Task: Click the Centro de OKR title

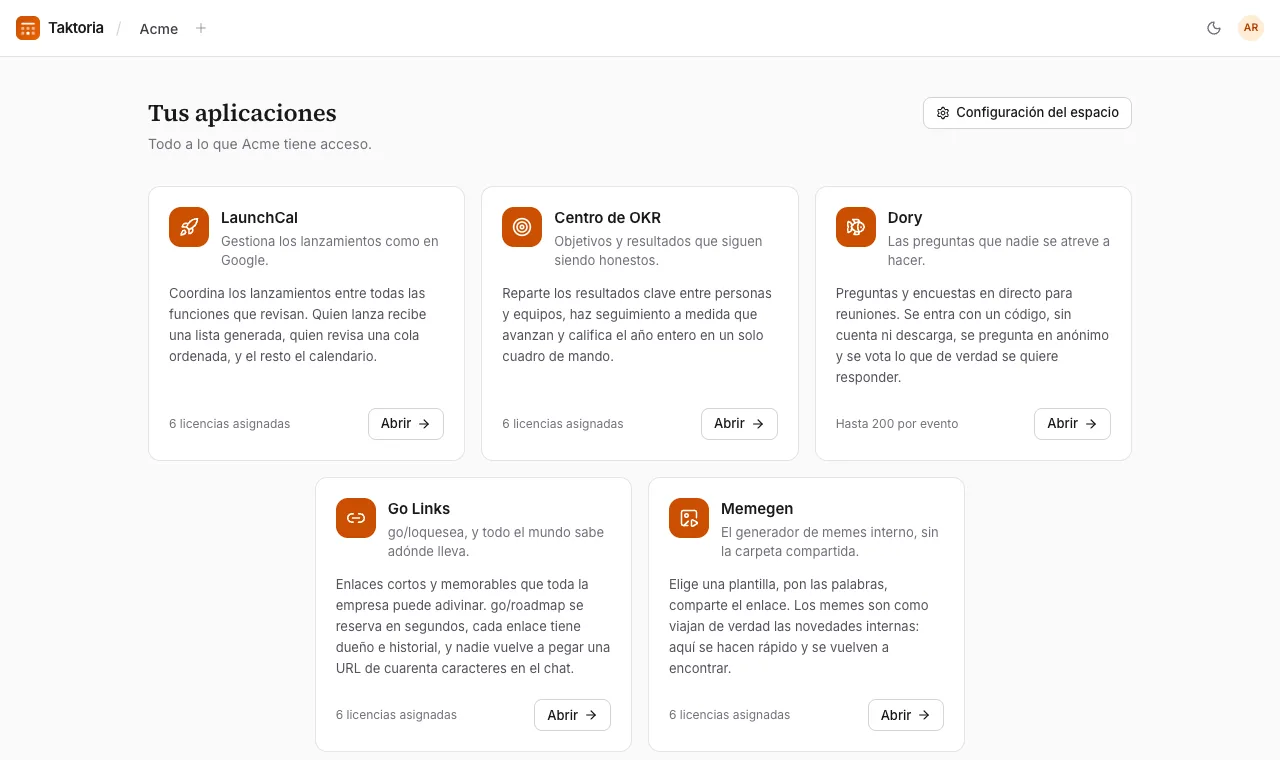Action: (608, 218)
